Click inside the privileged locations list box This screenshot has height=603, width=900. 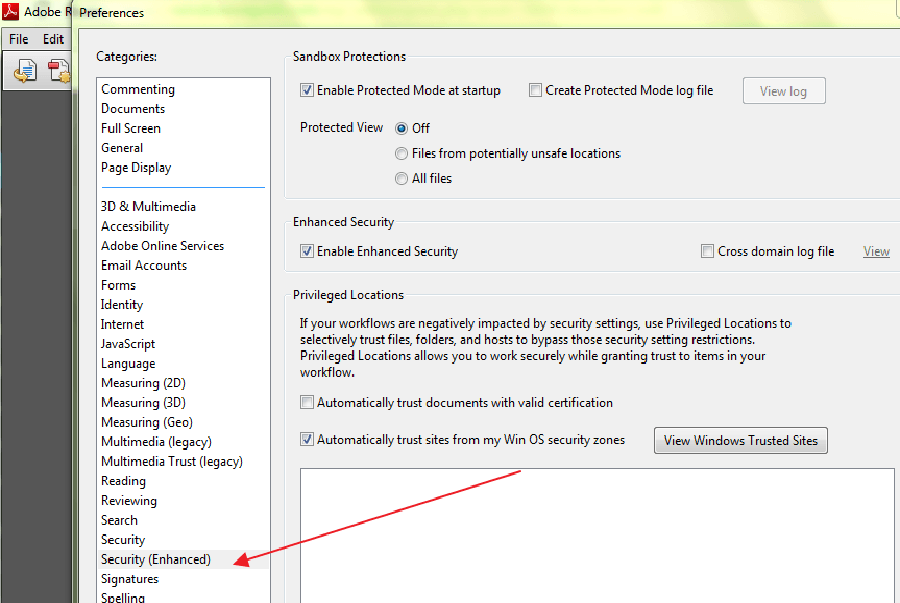click(x=597, y=535)
